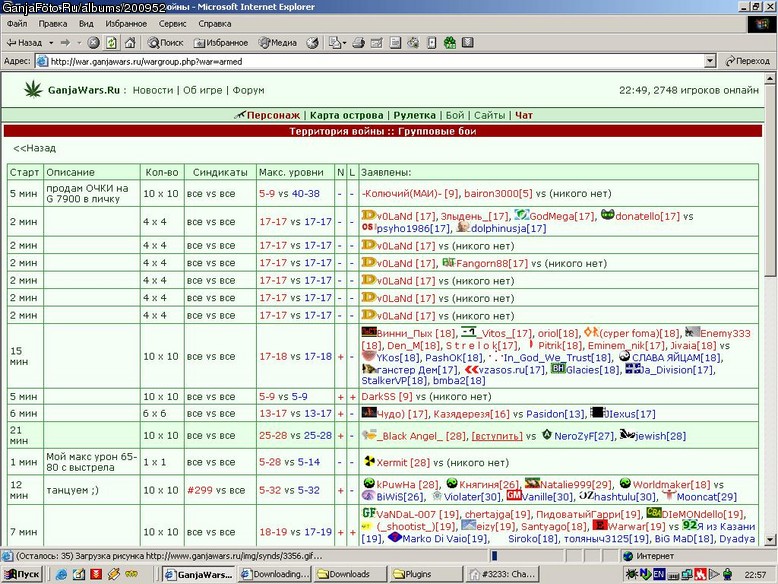The image size is (778, 584).
Task: Click the <<Назад back link
Action: point(34,148)
